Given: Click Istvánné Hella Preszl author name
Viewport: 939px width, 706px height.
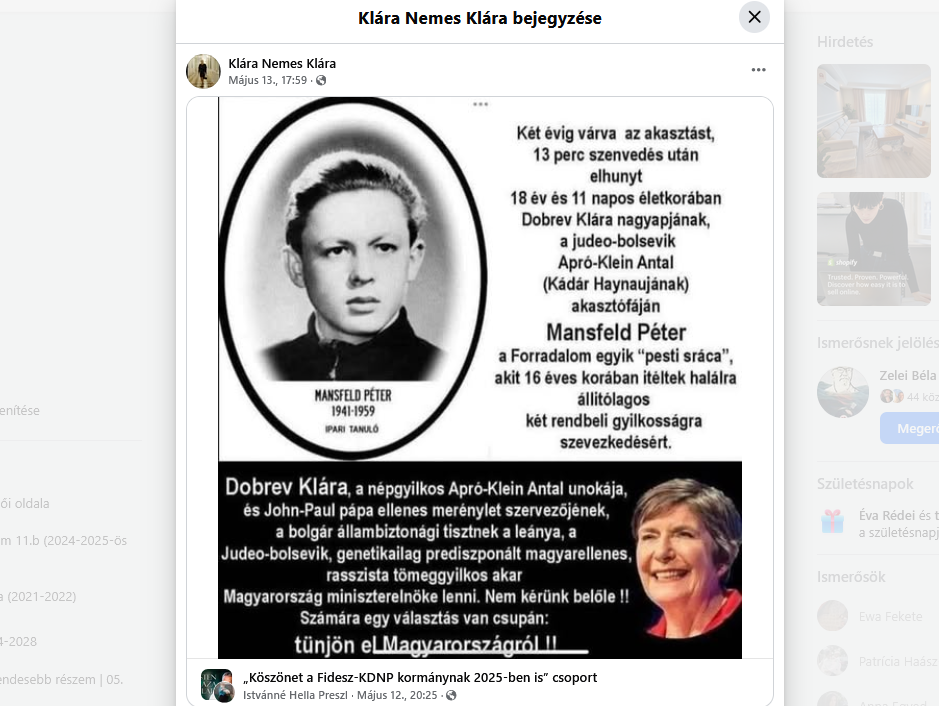Looking at the screenshot, I should (295, 695).
